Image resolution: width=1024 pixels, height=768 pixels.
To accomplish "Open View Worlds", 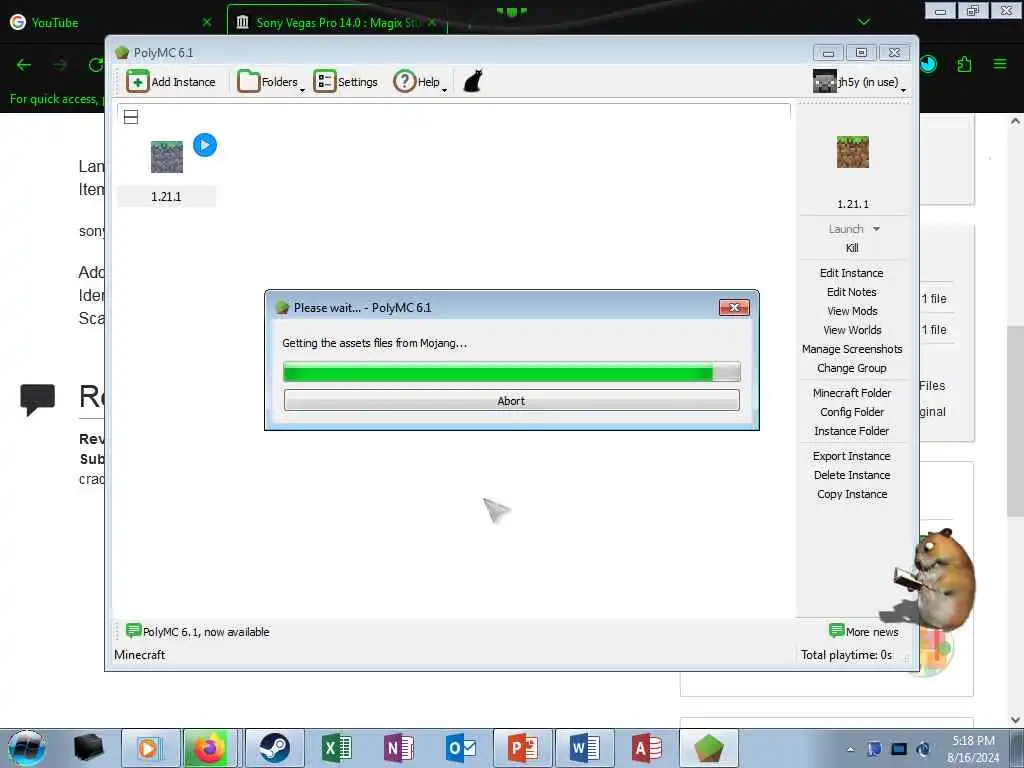I will pos(852,330).
